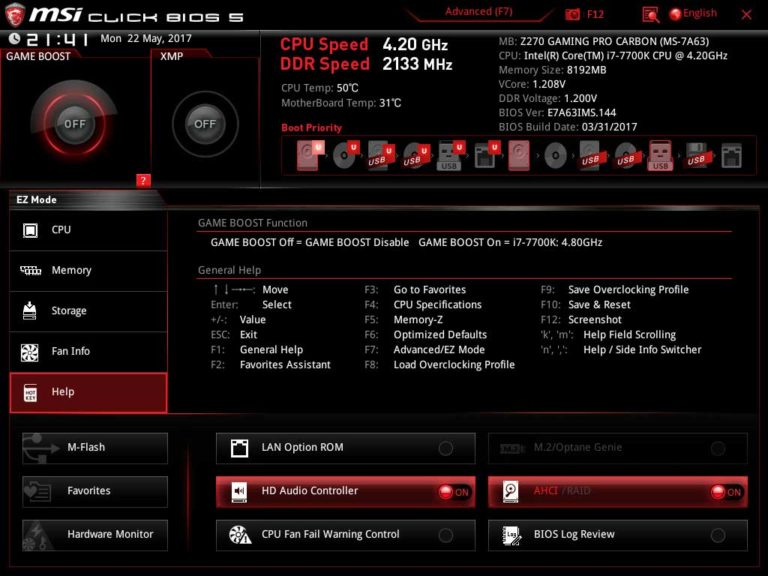Click the clock icon beside the time
Viewport: 768px width, 576px height.
click(x=14, y=38)
